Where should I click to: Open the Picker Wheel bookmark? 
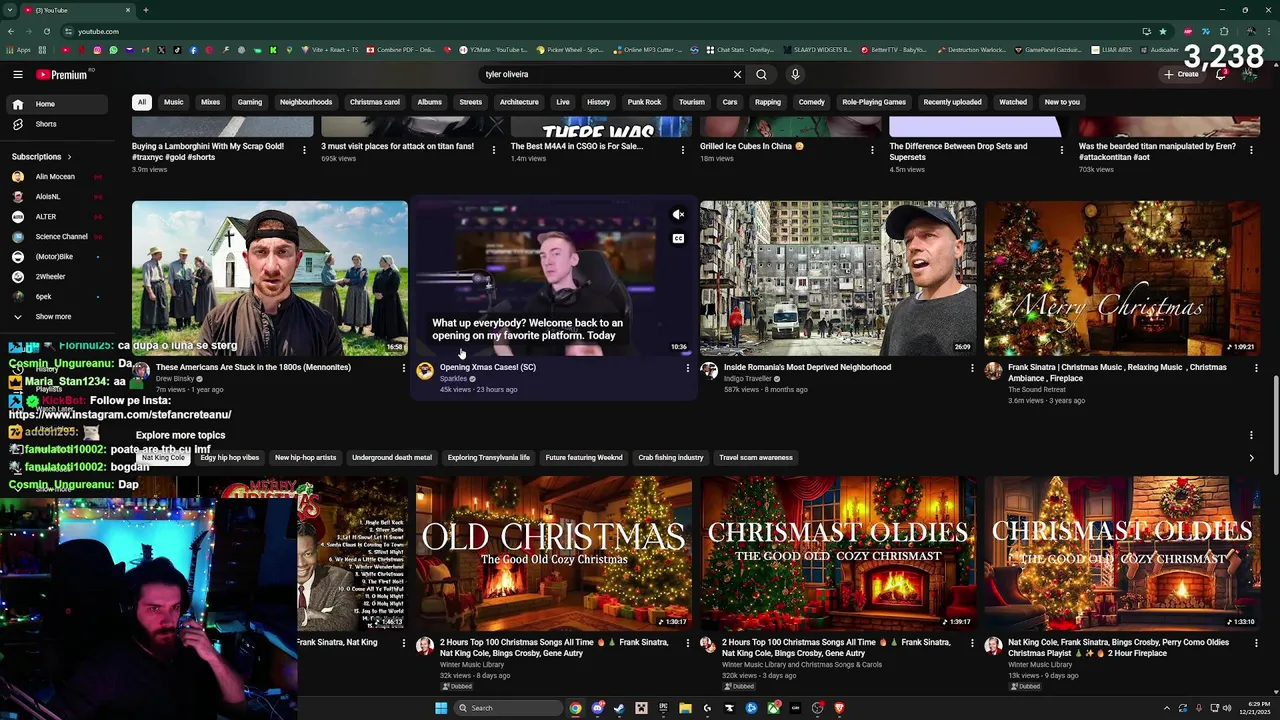570,50
